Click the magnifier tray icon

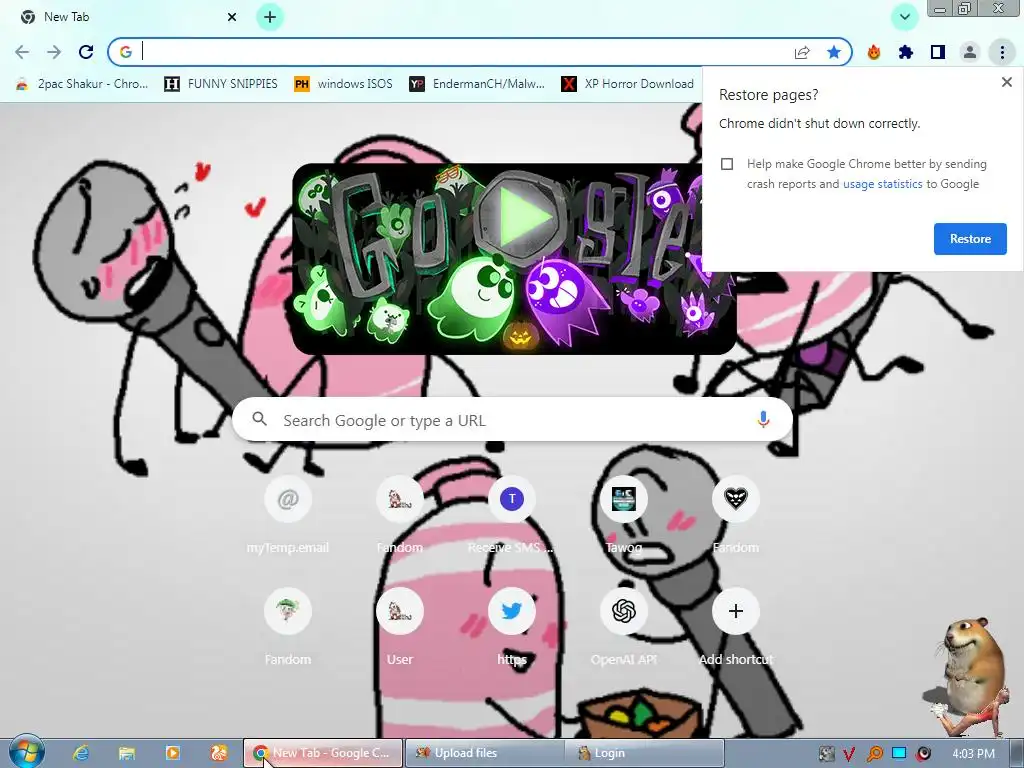(x=874, y=754)
